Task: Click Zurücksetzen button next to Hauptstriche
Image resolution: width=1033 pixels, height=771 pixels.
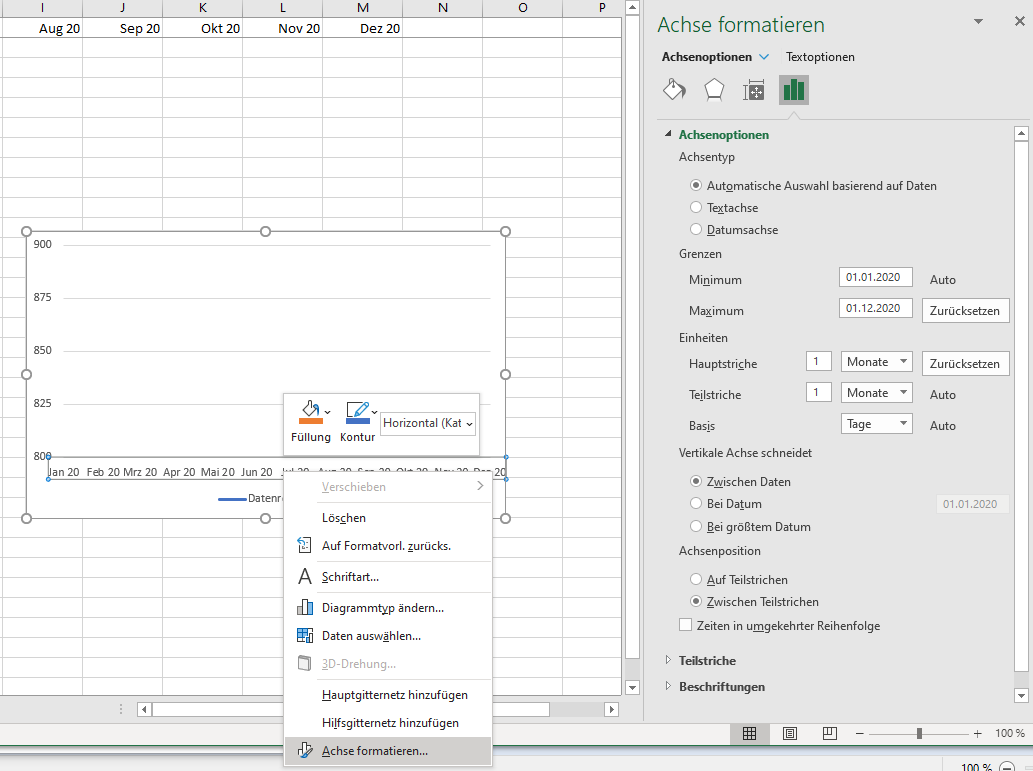Action: (965, 363)
